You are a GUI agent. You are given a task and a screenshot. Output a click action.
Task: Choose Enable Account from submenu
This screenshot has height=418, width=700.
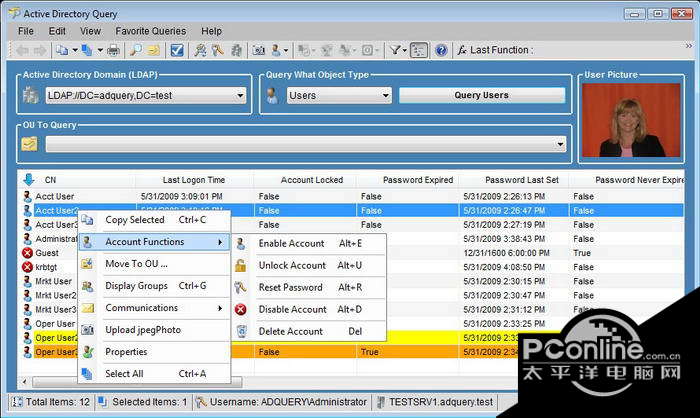pyautogui.click(x=309, y=243)
